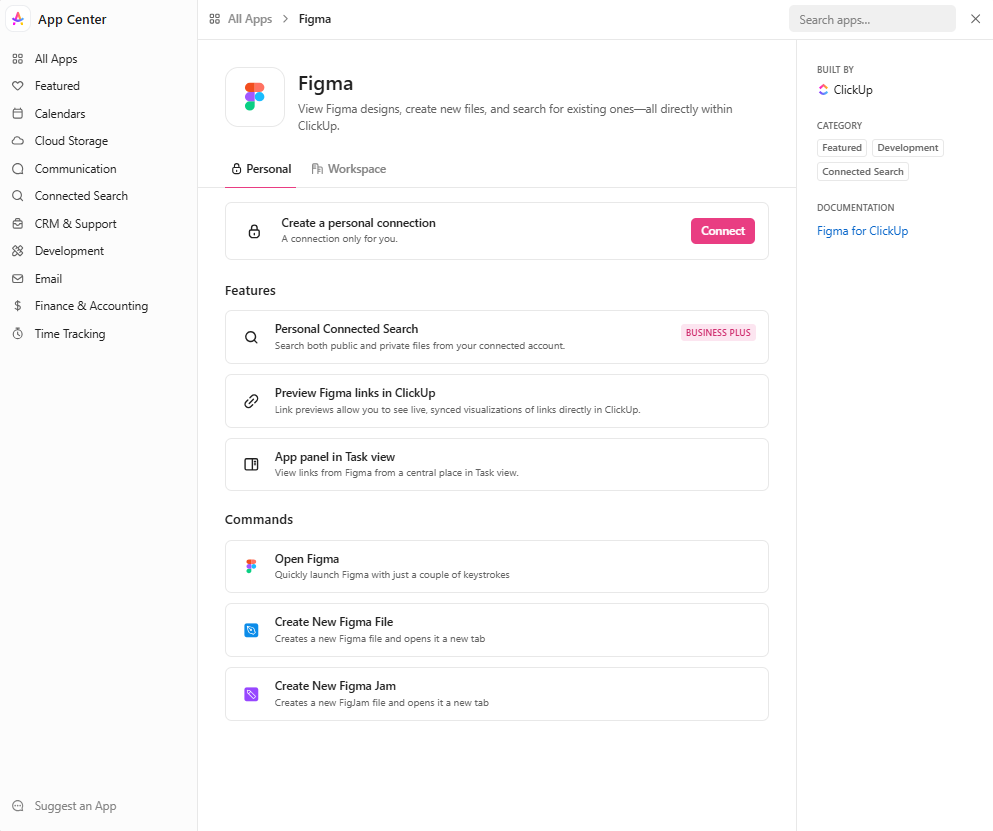Click the Communication chat bubble icon

click(18, 169)
